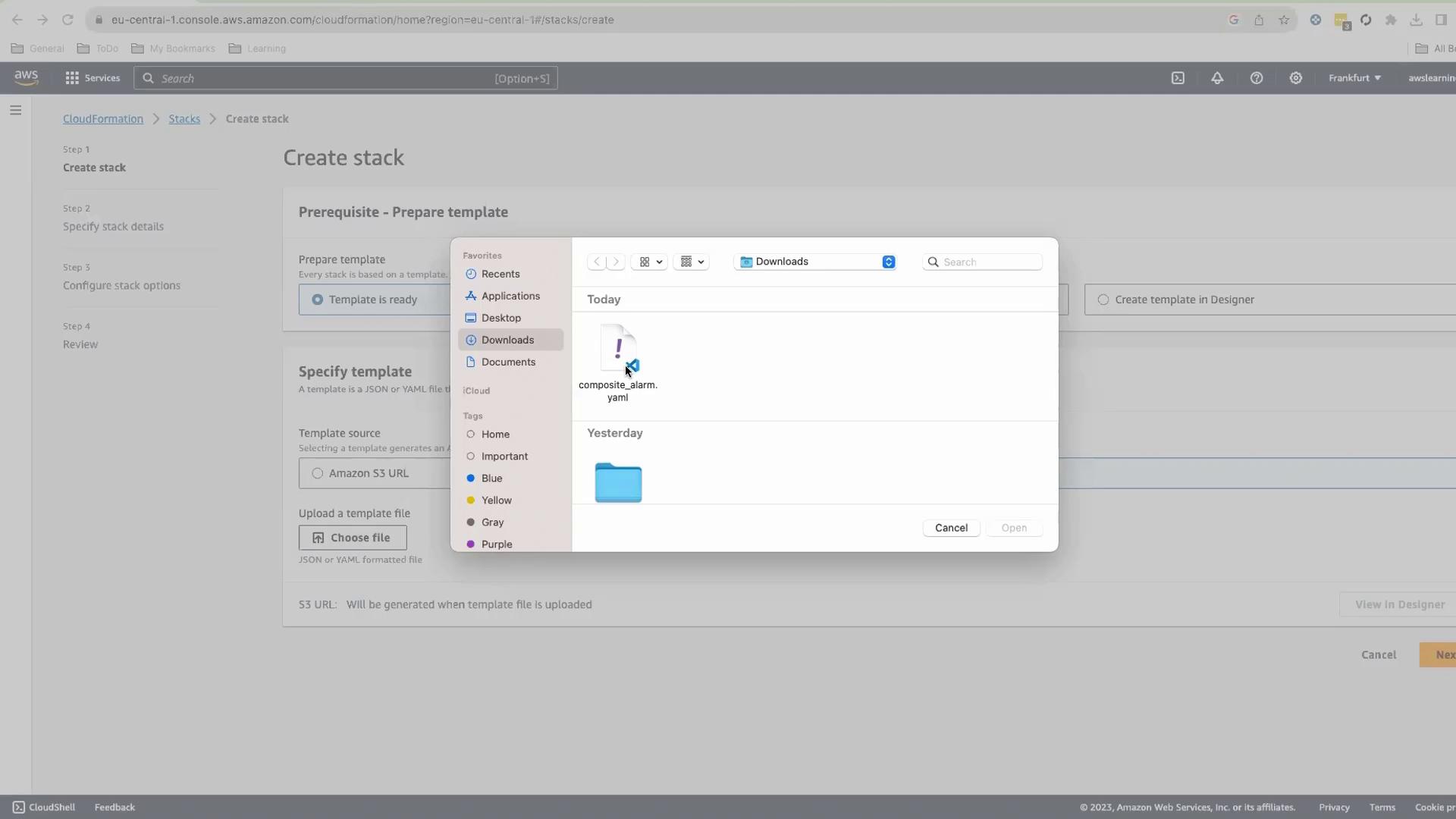Open notifications bell icon
Screen dimensions: 1456x819
[x=1217, y=78]
